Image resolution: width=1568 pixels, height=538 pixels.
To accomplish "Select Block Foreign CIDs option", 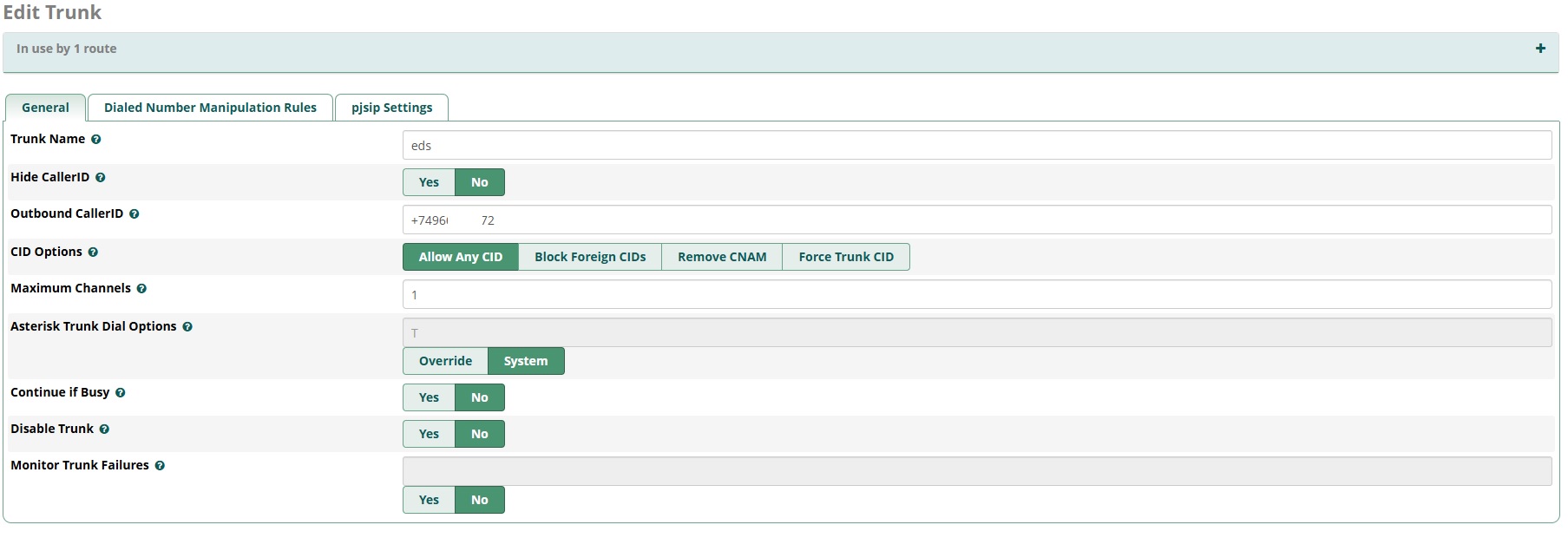I will (590, 257).
